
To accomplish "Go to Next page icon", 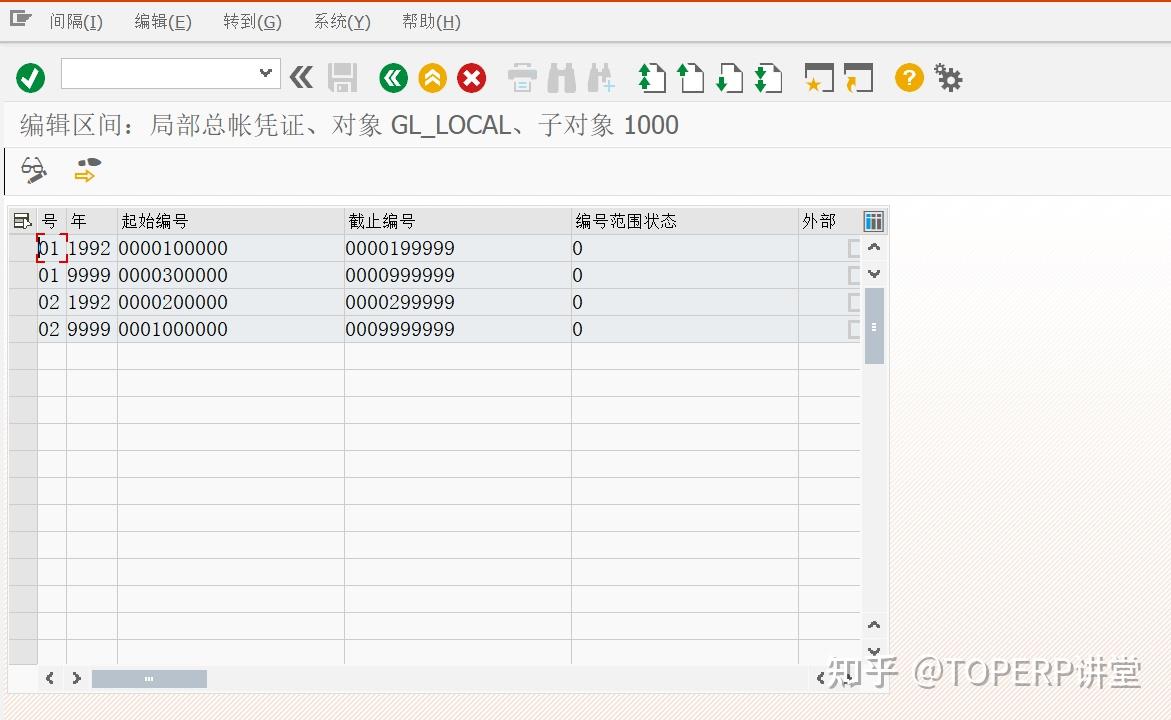I will 730,78.
